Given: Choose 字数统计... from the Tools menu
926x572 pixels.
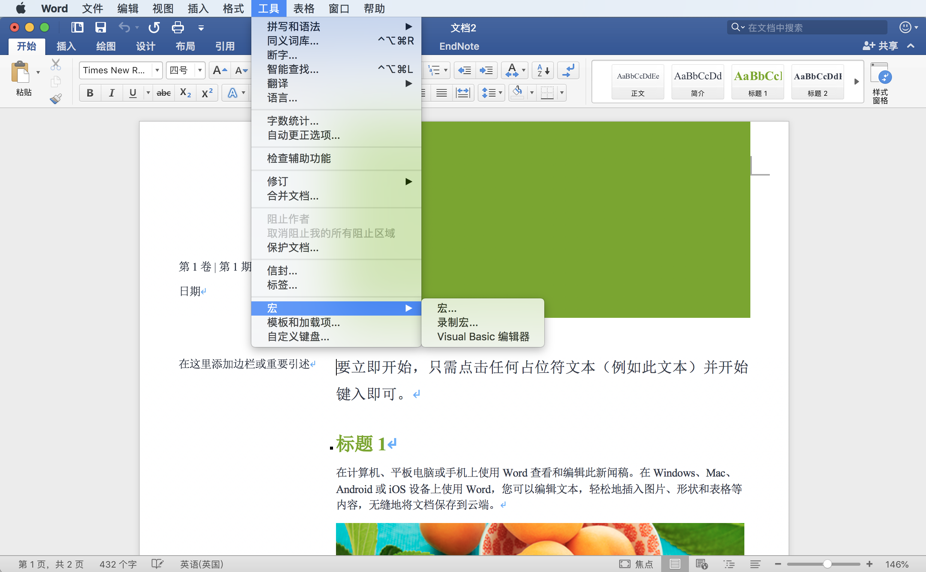Looking at the screenshot, I should (x=336, y=121).
